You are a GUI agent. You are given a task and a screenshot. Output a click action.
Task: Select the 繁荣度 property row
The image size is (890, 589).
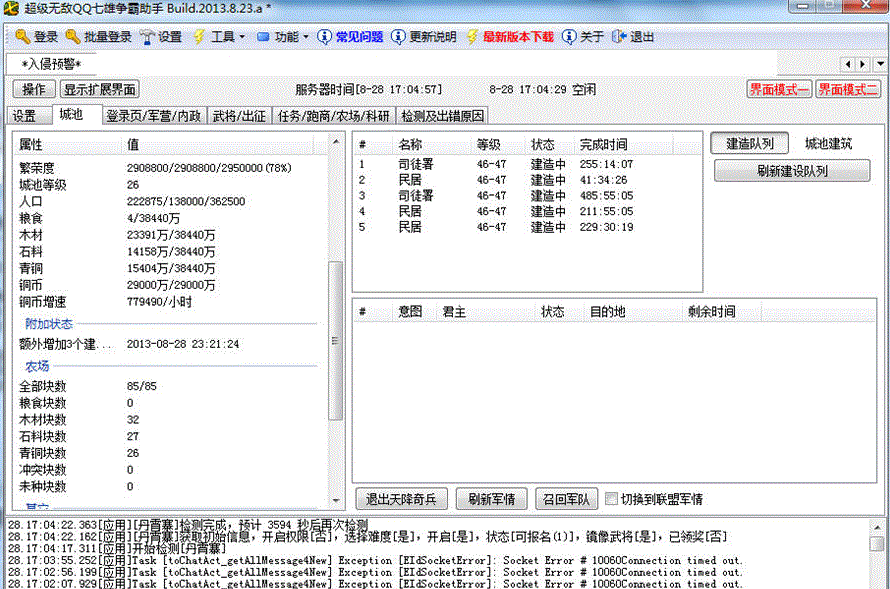tap(170, 168)
